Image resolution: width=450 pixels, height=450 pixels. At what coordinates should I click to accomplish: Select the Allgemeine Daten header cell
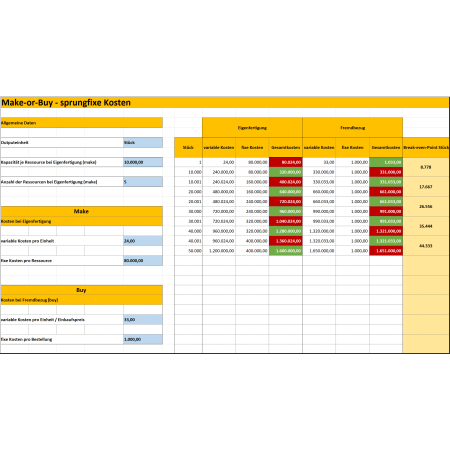click(x=81, y=123)
